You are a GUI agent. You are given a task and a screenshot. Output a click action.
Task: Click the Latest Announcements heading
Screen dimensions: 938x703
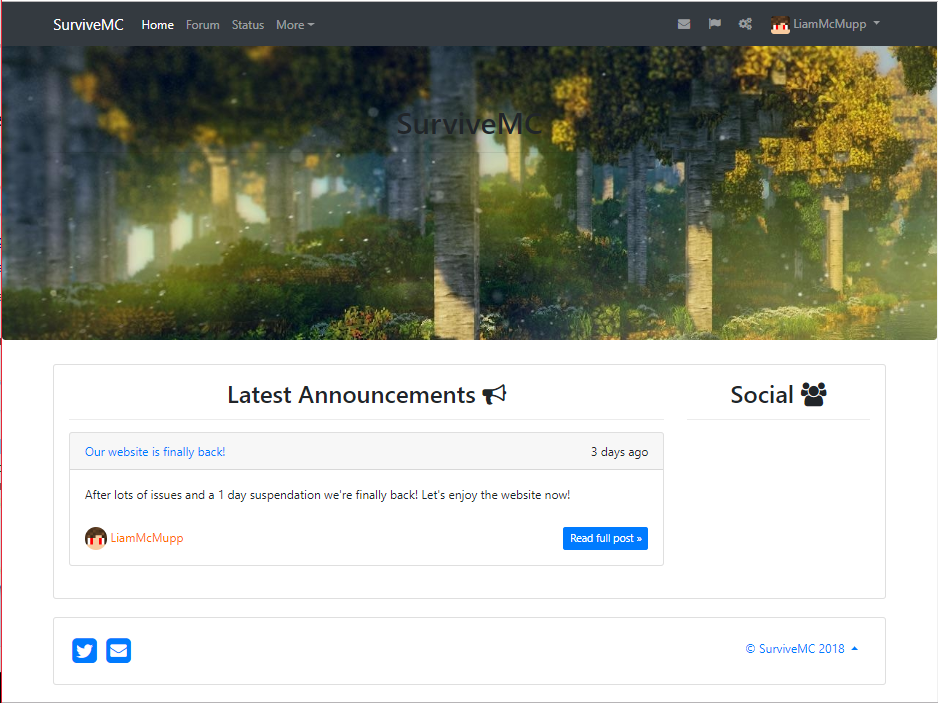click(x=351, y=395)
